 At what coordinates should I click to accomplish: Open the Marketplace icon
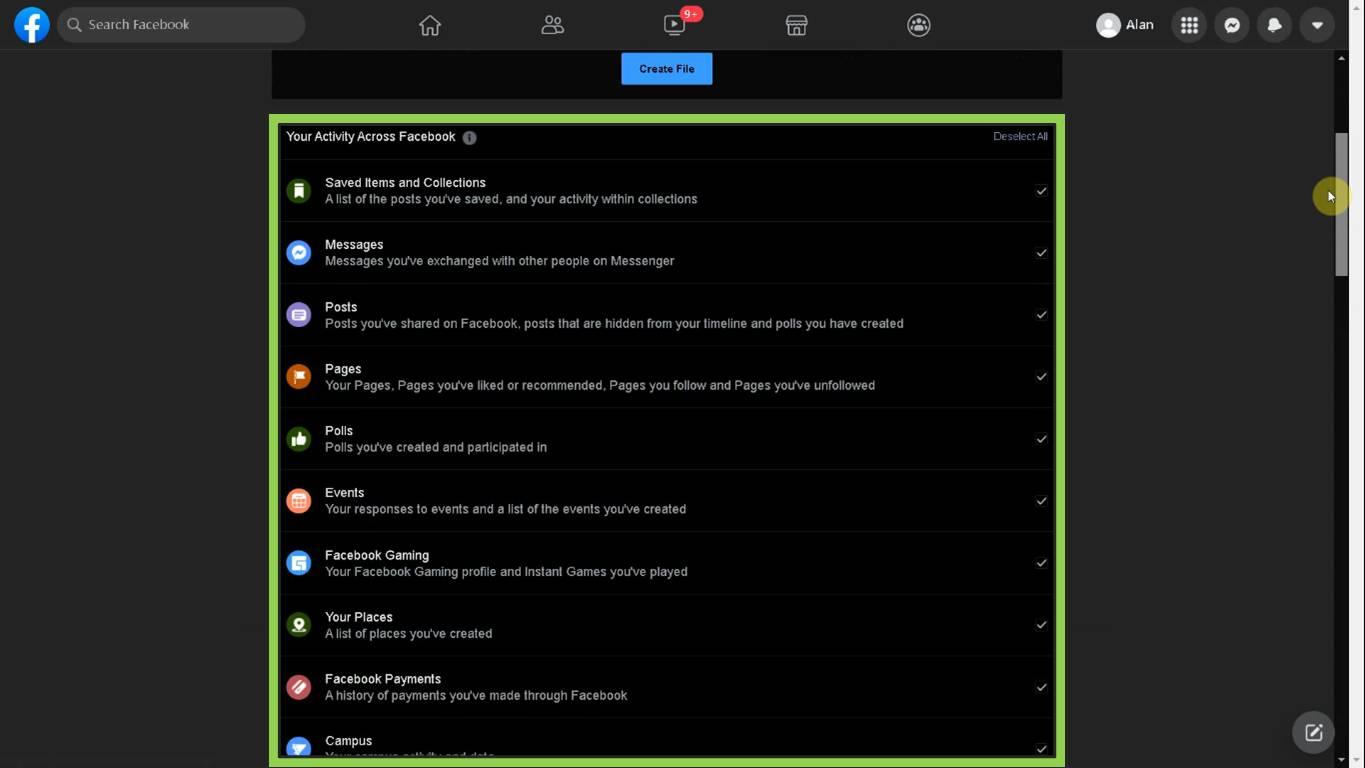pyautogui.click(x=796, y=25)
